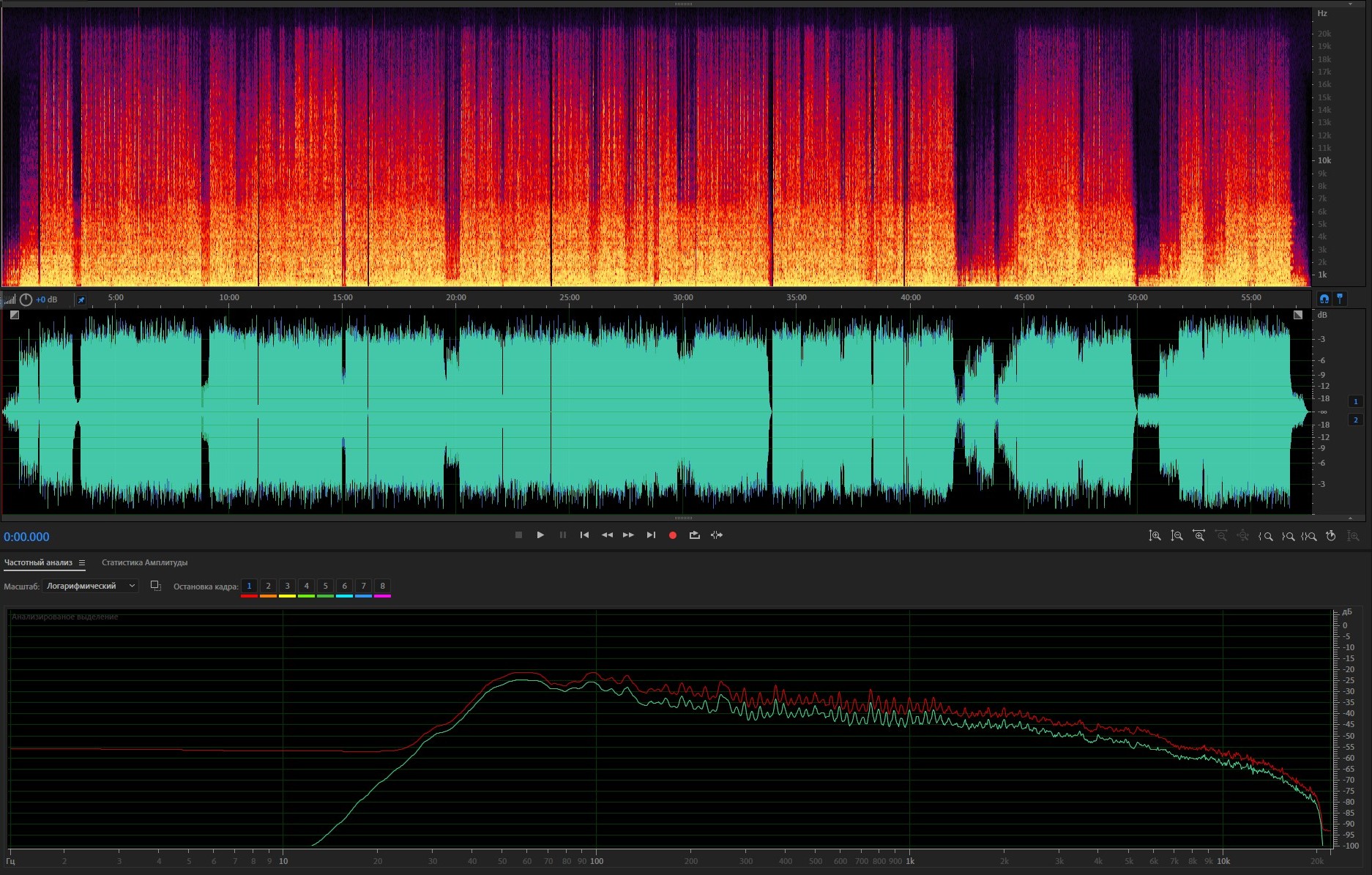Move playhead to previous marker

584,535
